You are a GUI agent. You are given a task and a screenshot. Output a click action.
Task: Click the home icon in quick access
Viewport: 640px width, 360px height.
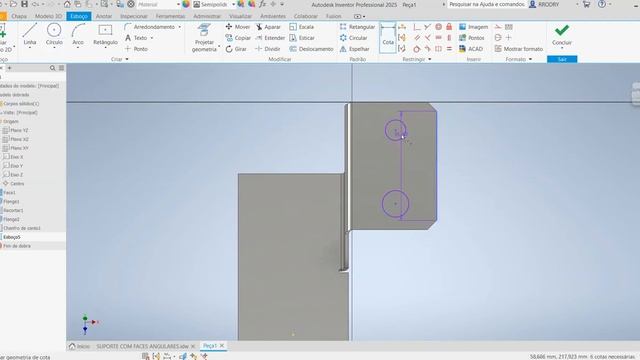[x=67, y=4]
